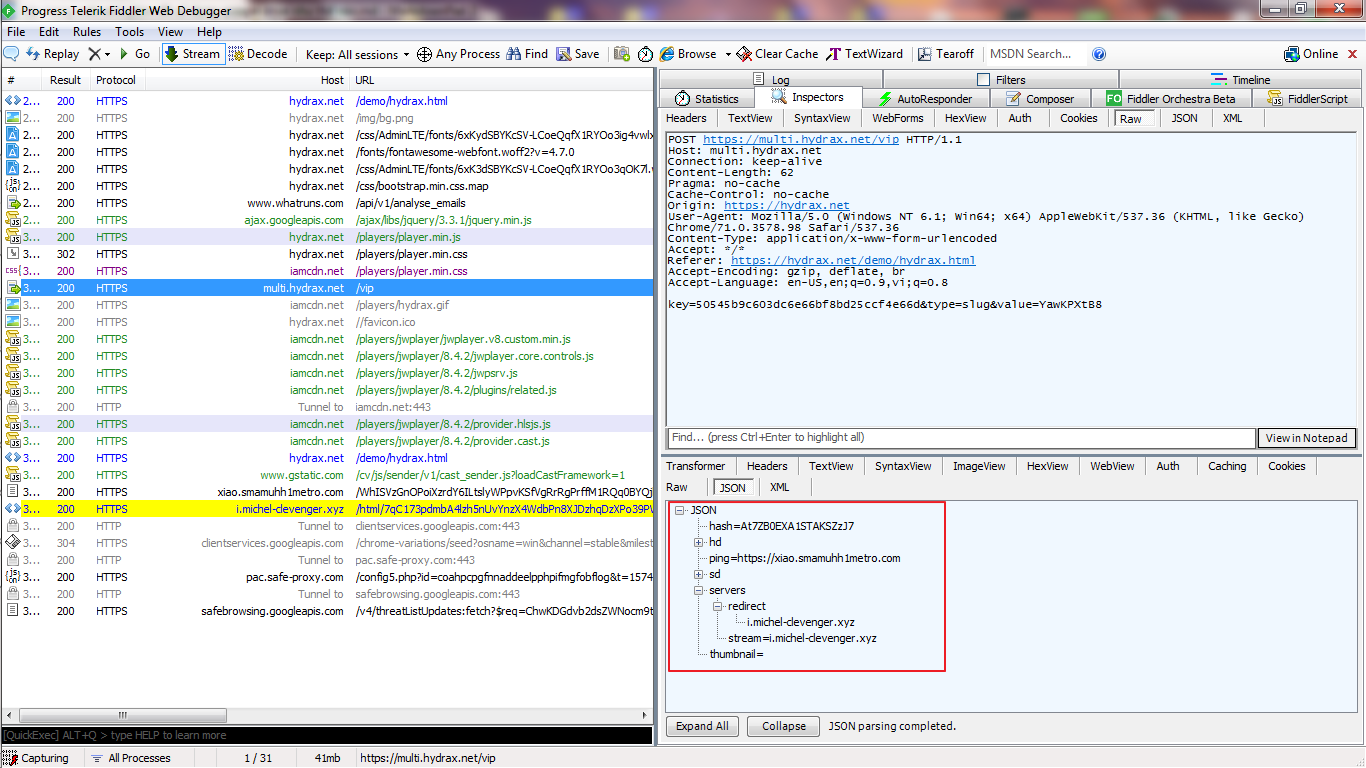Expand the sd node in JSON tree
1366x768 pixels.
[x=699, y=574]
